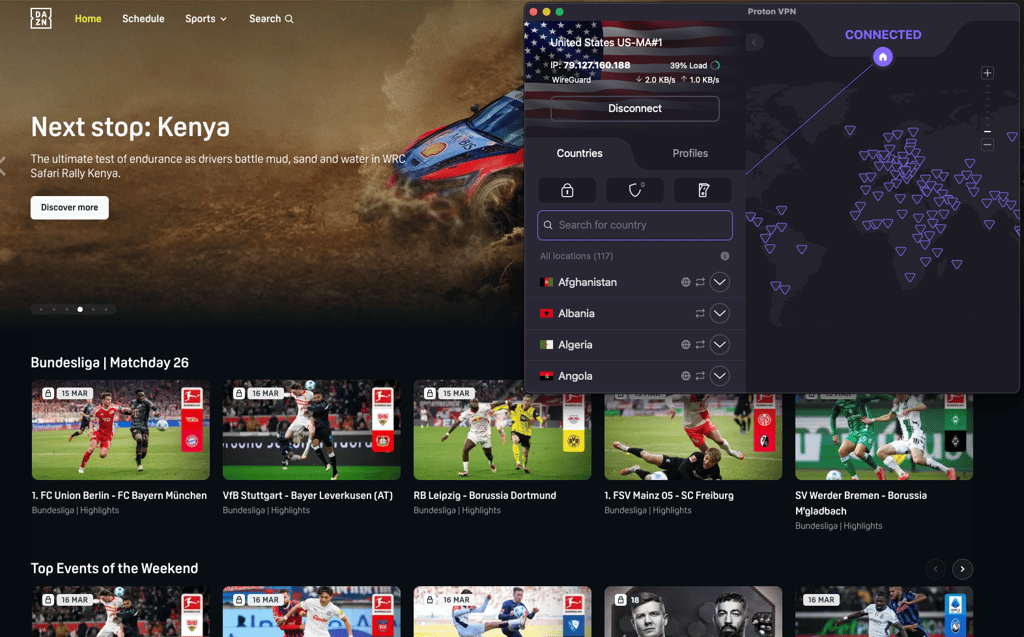
Task: Open the Sports dropdown in DAZN navigation
Action: click(x=206, y=19)
